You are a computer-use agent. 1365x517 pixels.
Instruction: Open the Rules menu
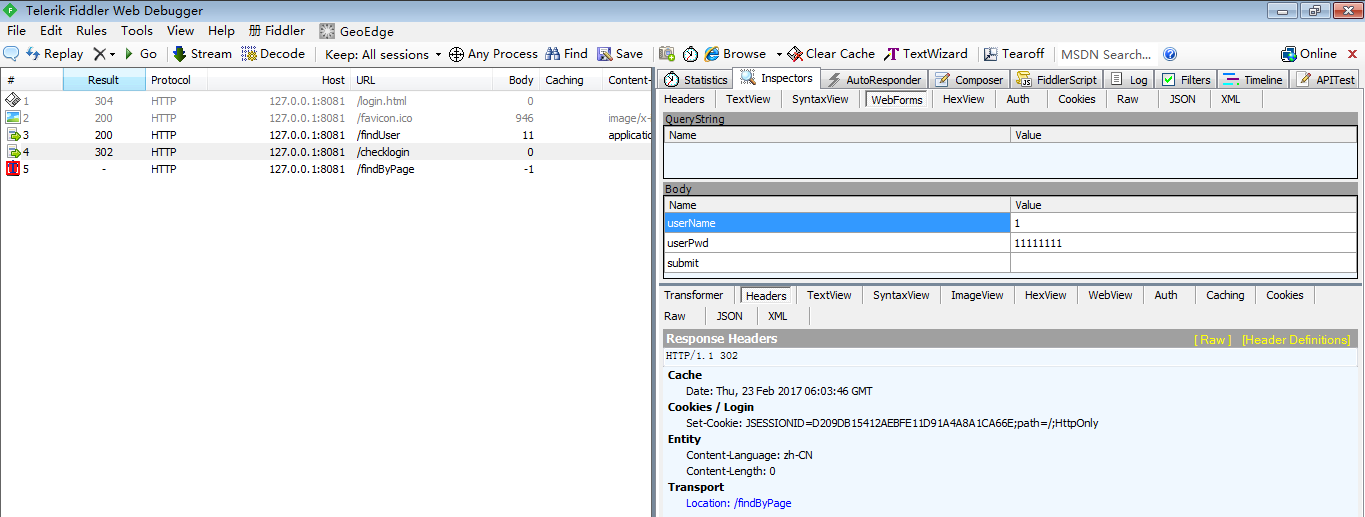pos(91,31)
